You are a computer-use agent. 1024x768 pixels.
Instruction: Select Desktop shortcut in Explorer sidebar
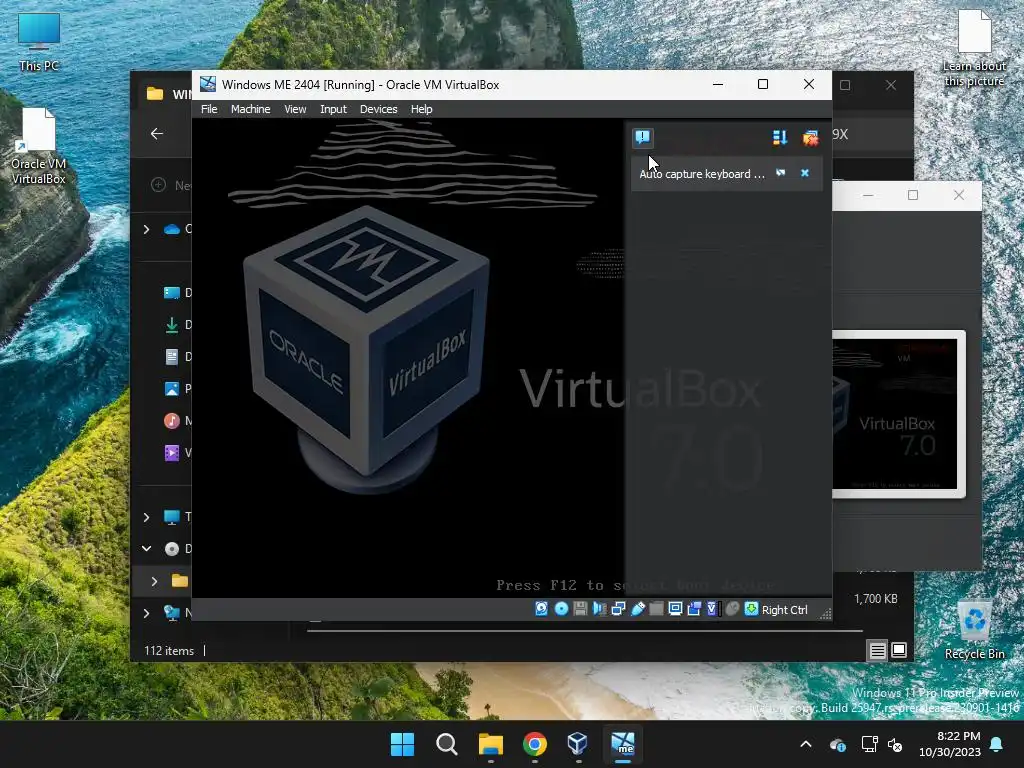[x=172, y=293]
